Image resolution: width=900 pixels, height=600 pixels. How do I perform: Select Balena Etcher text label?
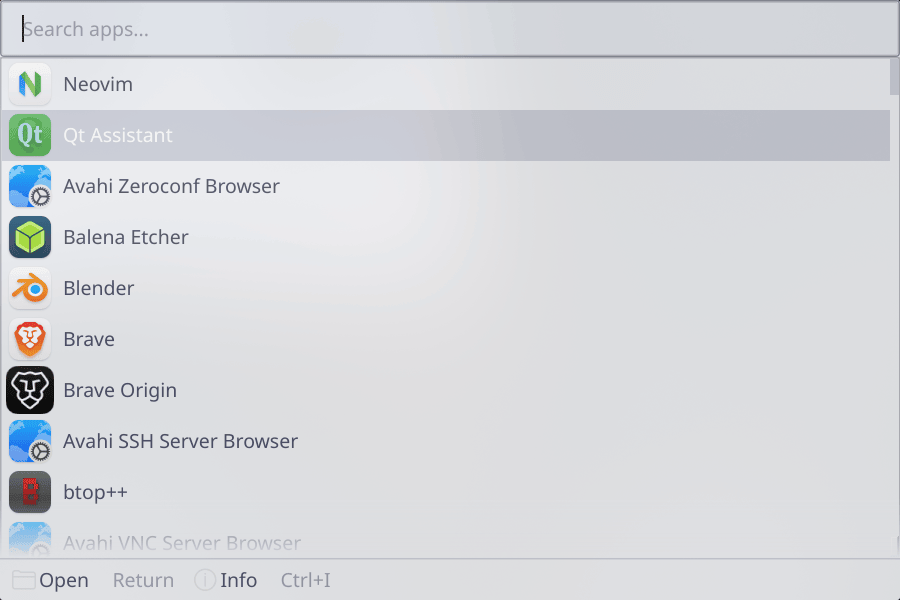coord(126,237)
